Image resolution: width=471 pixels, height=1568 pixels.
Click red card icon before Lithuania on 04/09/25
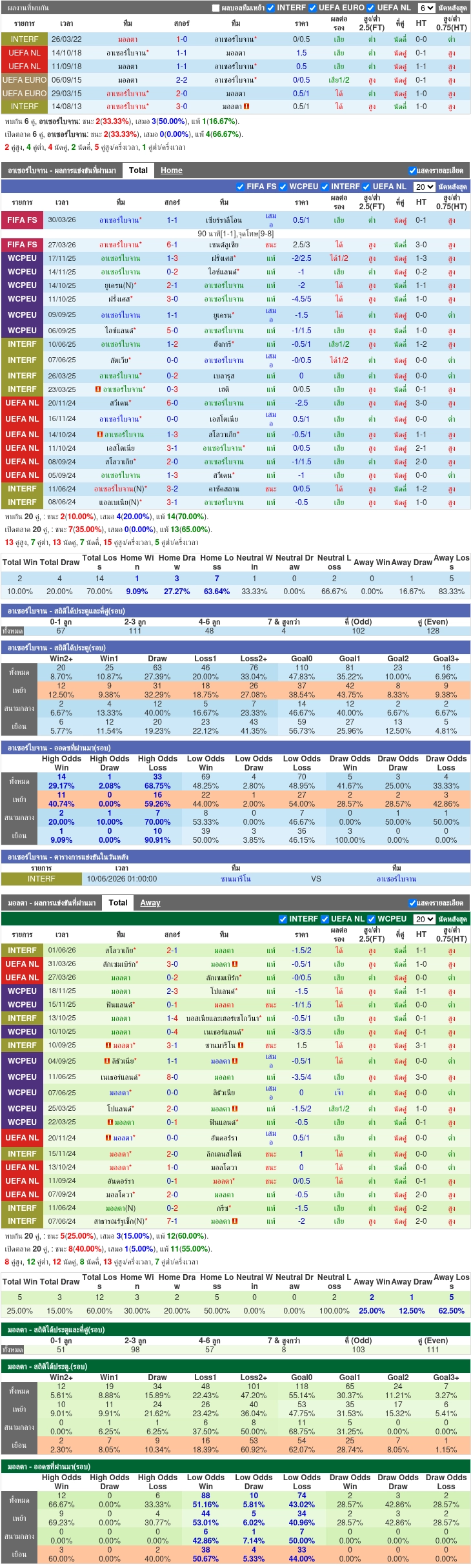click(x=107, y=1061)
